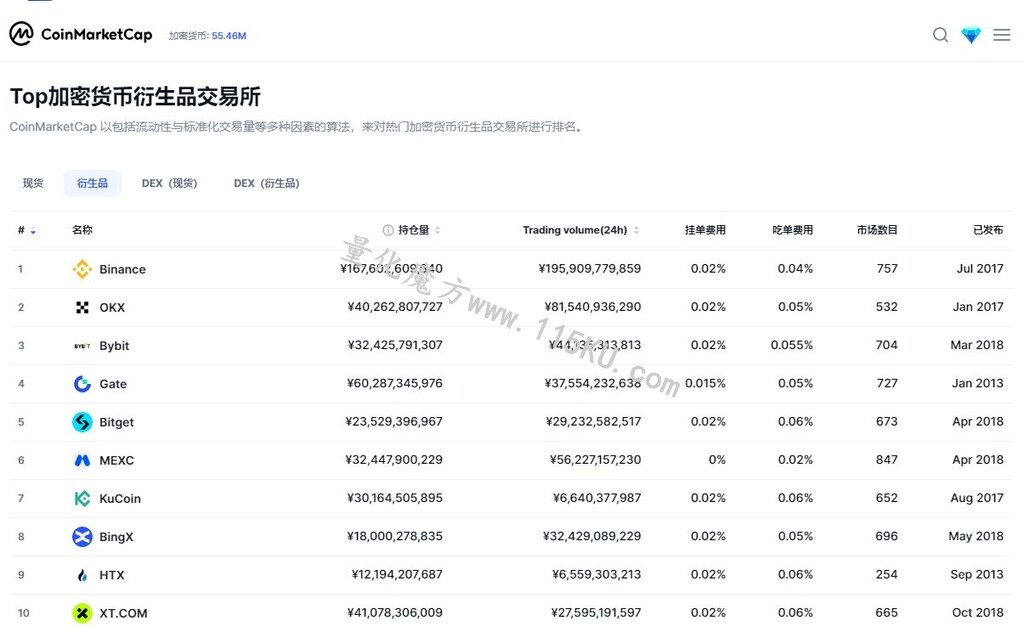Click the Binance logo icon
Viewport: 1024px width, 632px height.
click(x=82, y=269)
